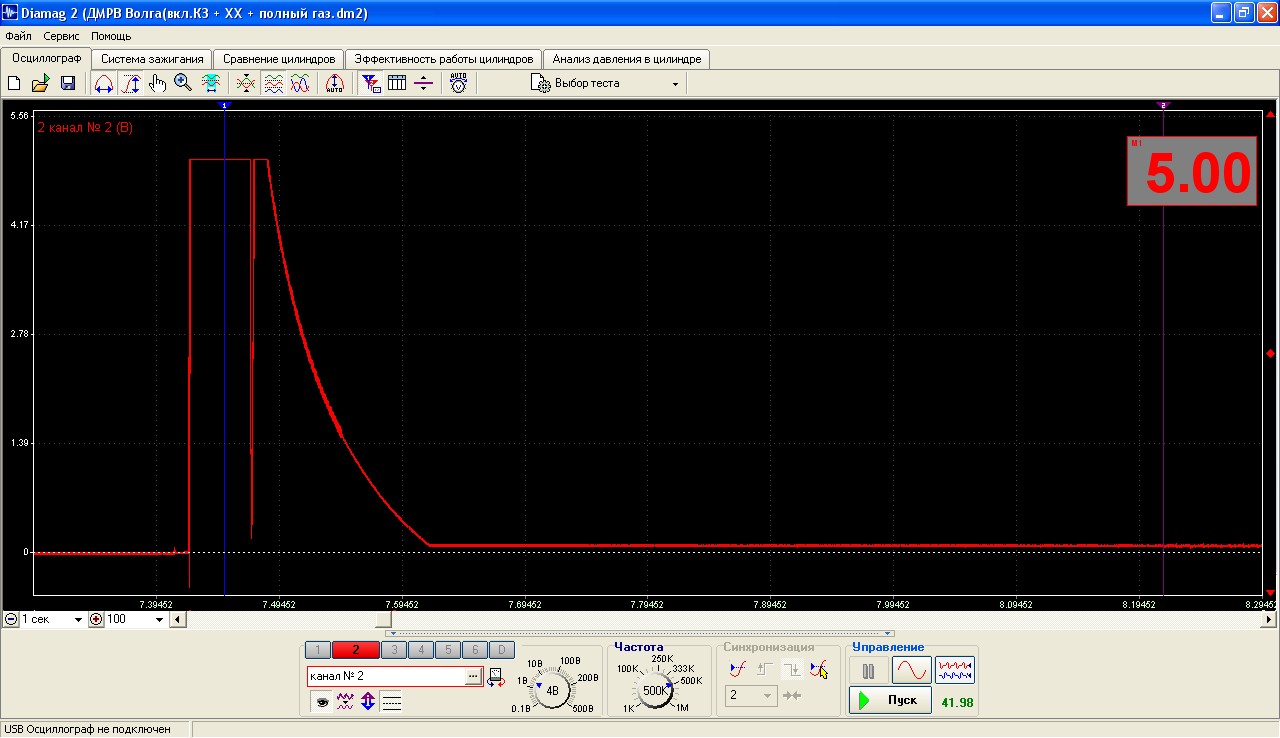Viewport: 1280px width, 738px height.
Task: Toggle the horizontal stretch arc tool
Action: (104, 84)
